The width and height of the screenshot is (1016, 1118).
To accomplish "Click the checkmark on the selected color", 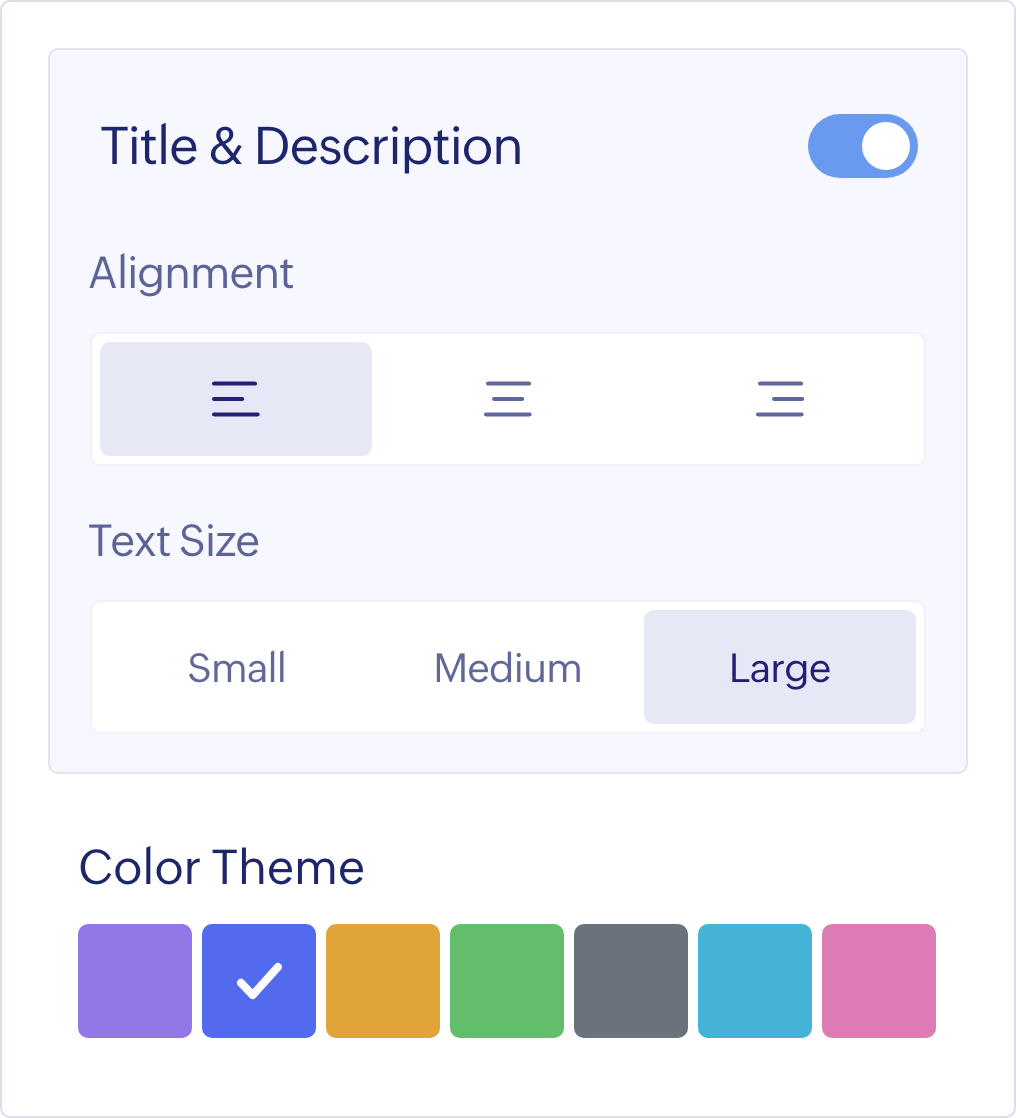I will (259, 981).
